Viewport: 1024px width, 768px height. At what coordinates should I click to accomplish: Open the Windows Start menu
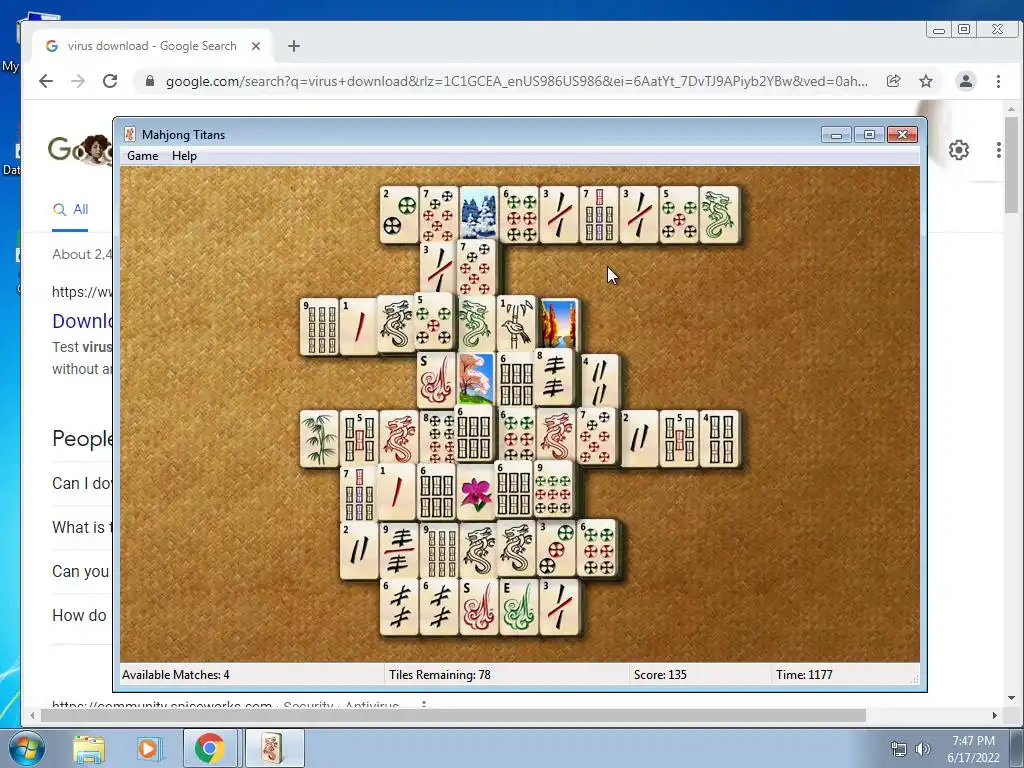point(27,748)
